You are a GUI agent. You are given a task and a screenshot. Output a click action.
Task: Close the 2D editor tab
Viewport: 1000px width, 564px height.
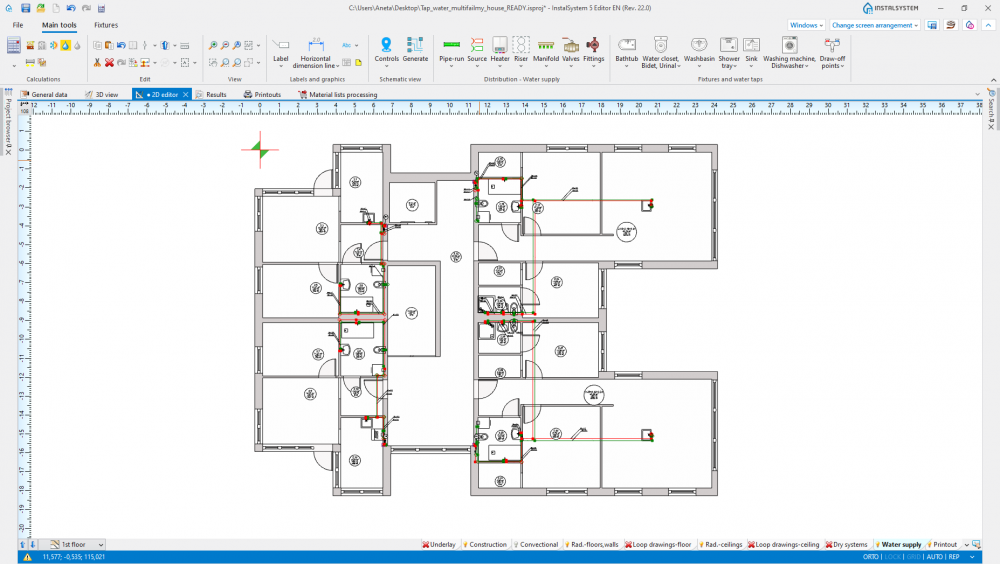(185, 95)
